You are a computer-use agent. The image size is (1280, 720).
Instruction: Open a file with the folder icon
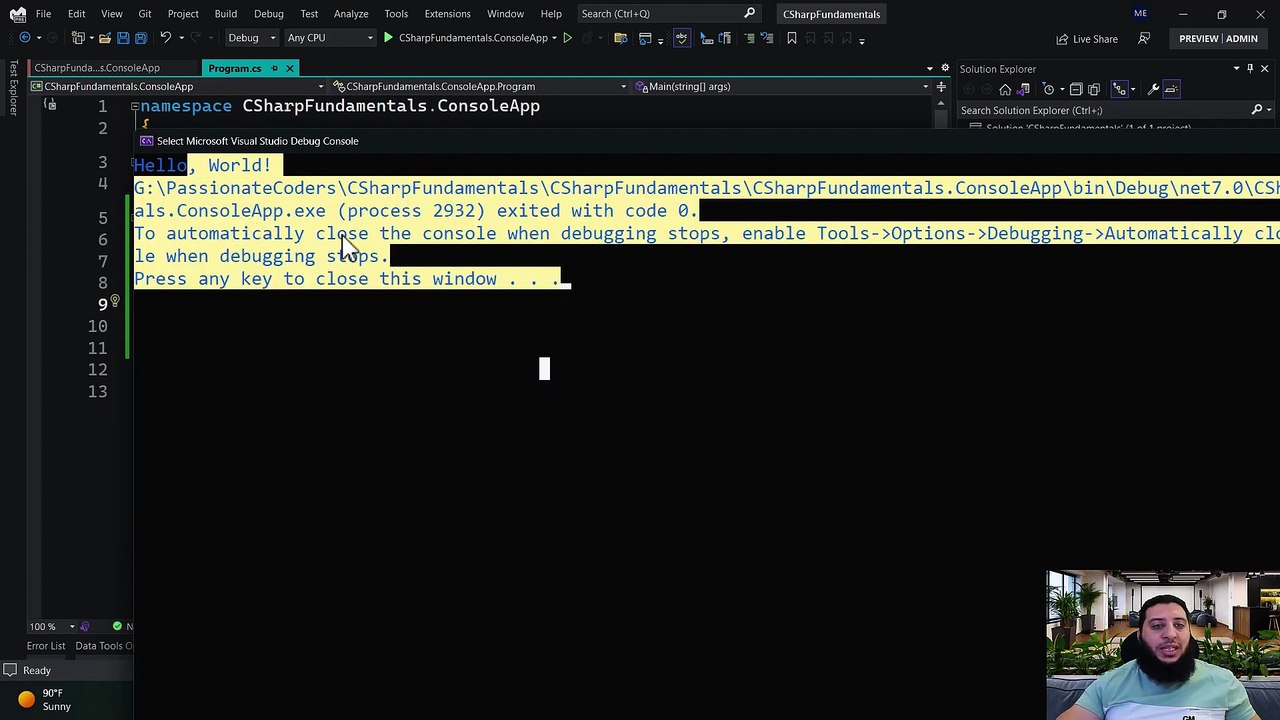point(104,38)
